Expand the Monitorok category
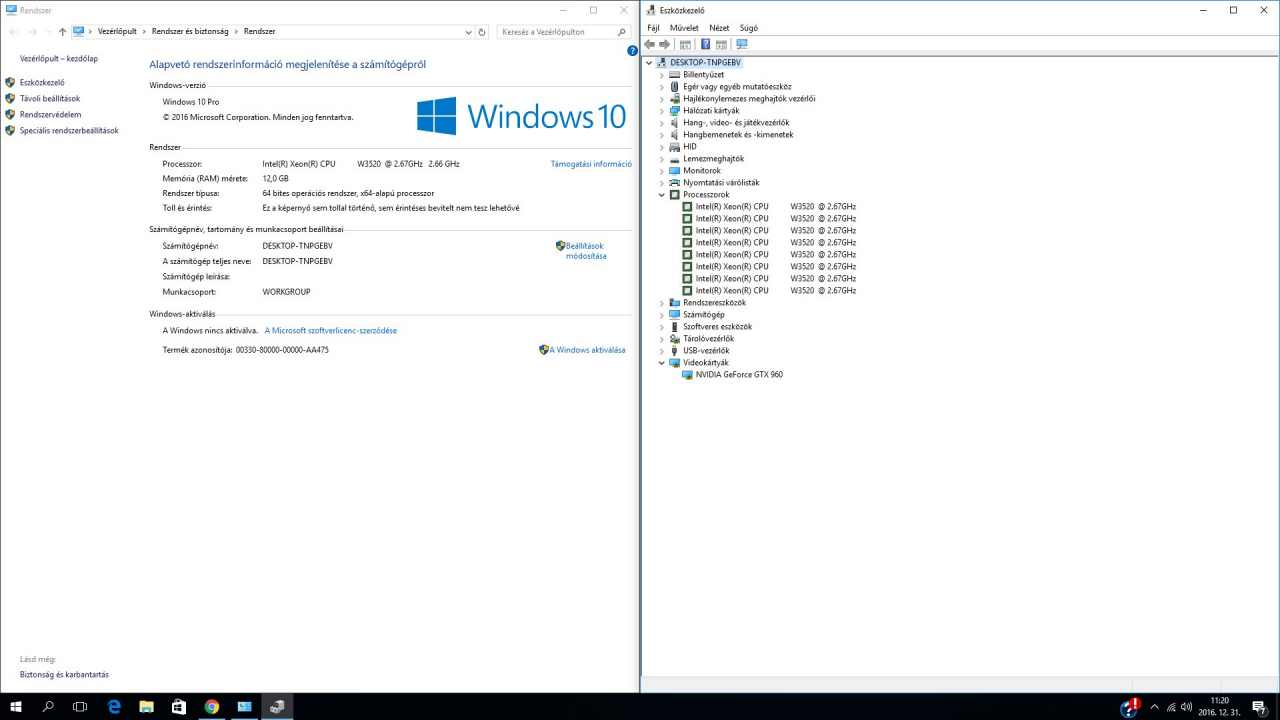This screenshot has width=1280, height=720. pos(661,171)
